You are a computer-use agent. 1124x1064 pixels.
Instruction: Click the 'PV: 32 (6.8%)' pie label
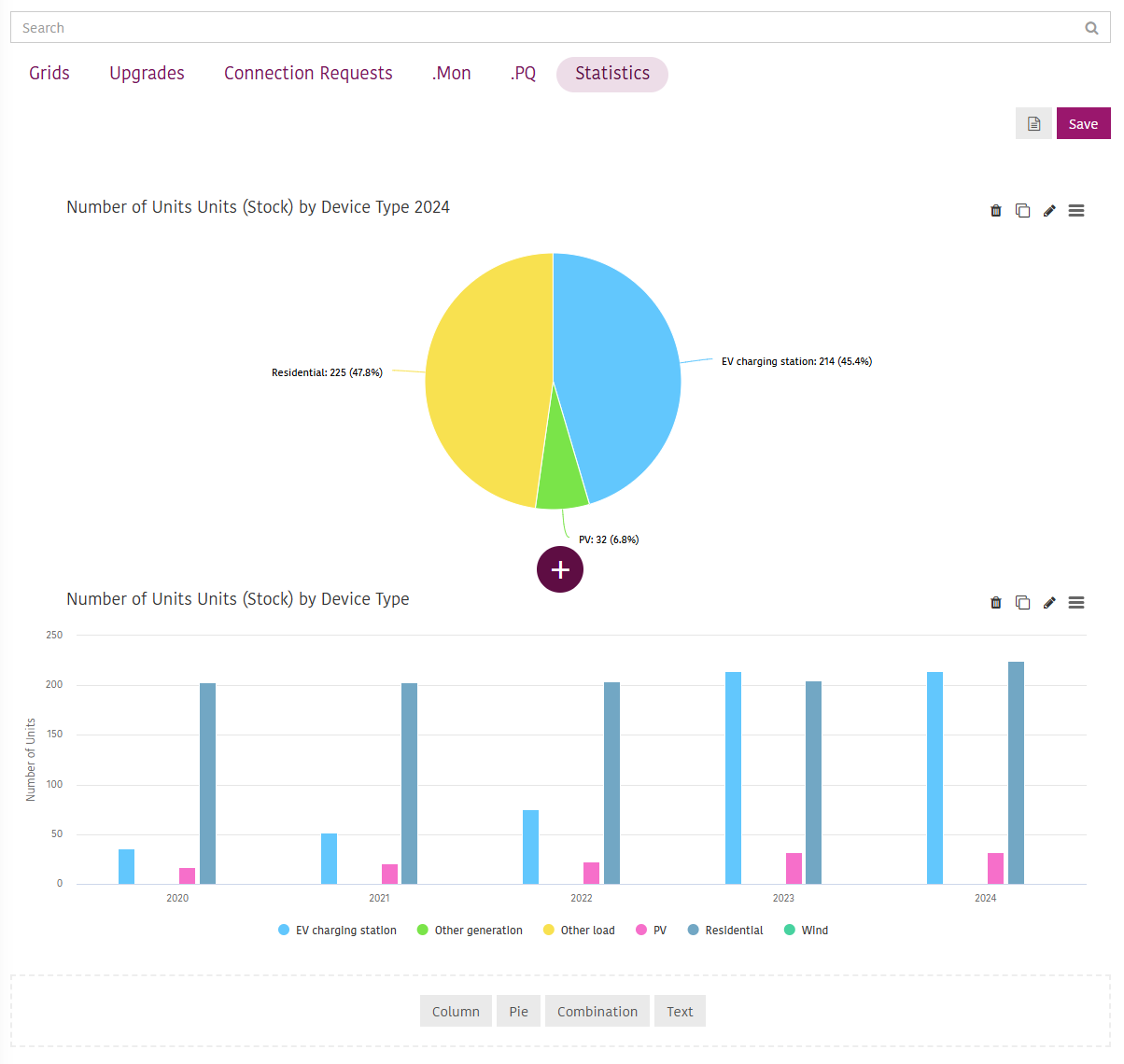click(x=609, y=540)
